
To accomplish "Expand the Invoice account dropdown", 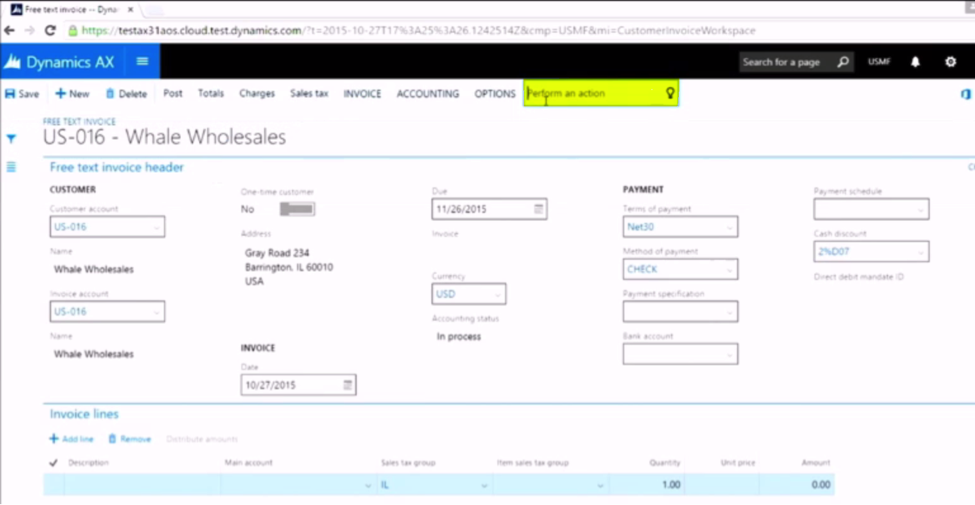I will [157, 312].
